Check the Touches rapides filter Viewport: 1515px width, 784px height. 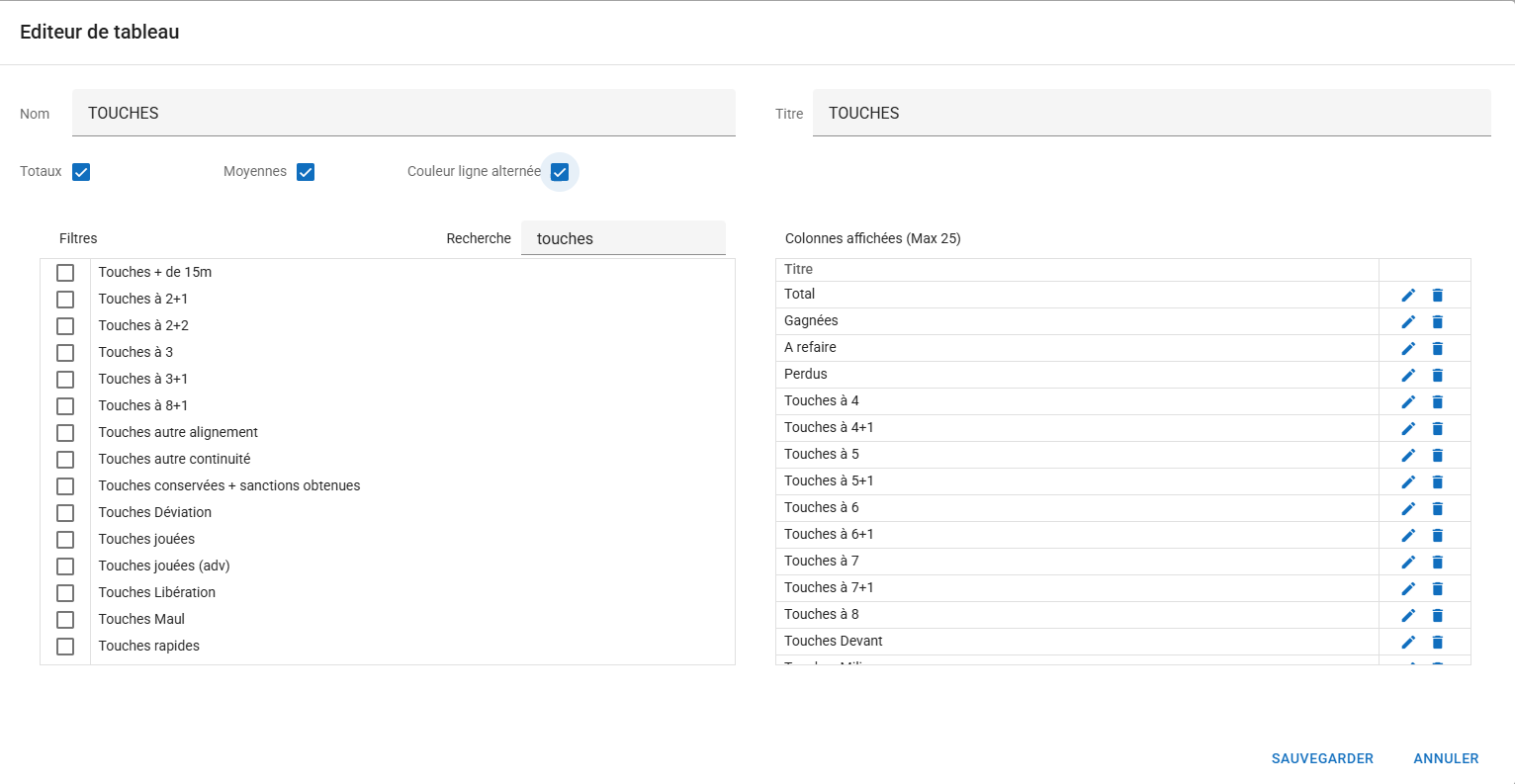(65, 647)
